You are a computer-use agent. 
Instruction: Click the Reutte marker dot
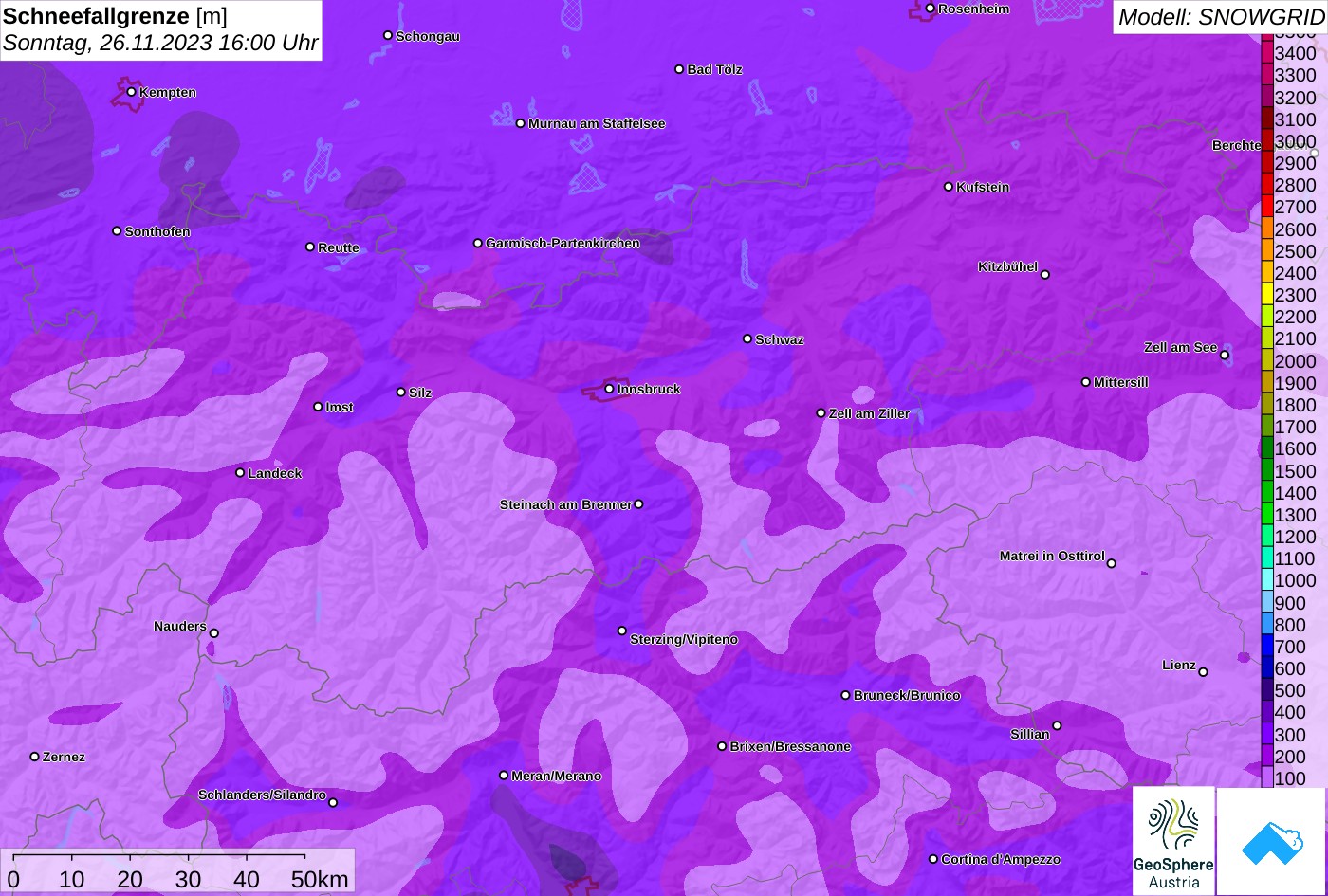pyautogui.click(x=309, y=247)
